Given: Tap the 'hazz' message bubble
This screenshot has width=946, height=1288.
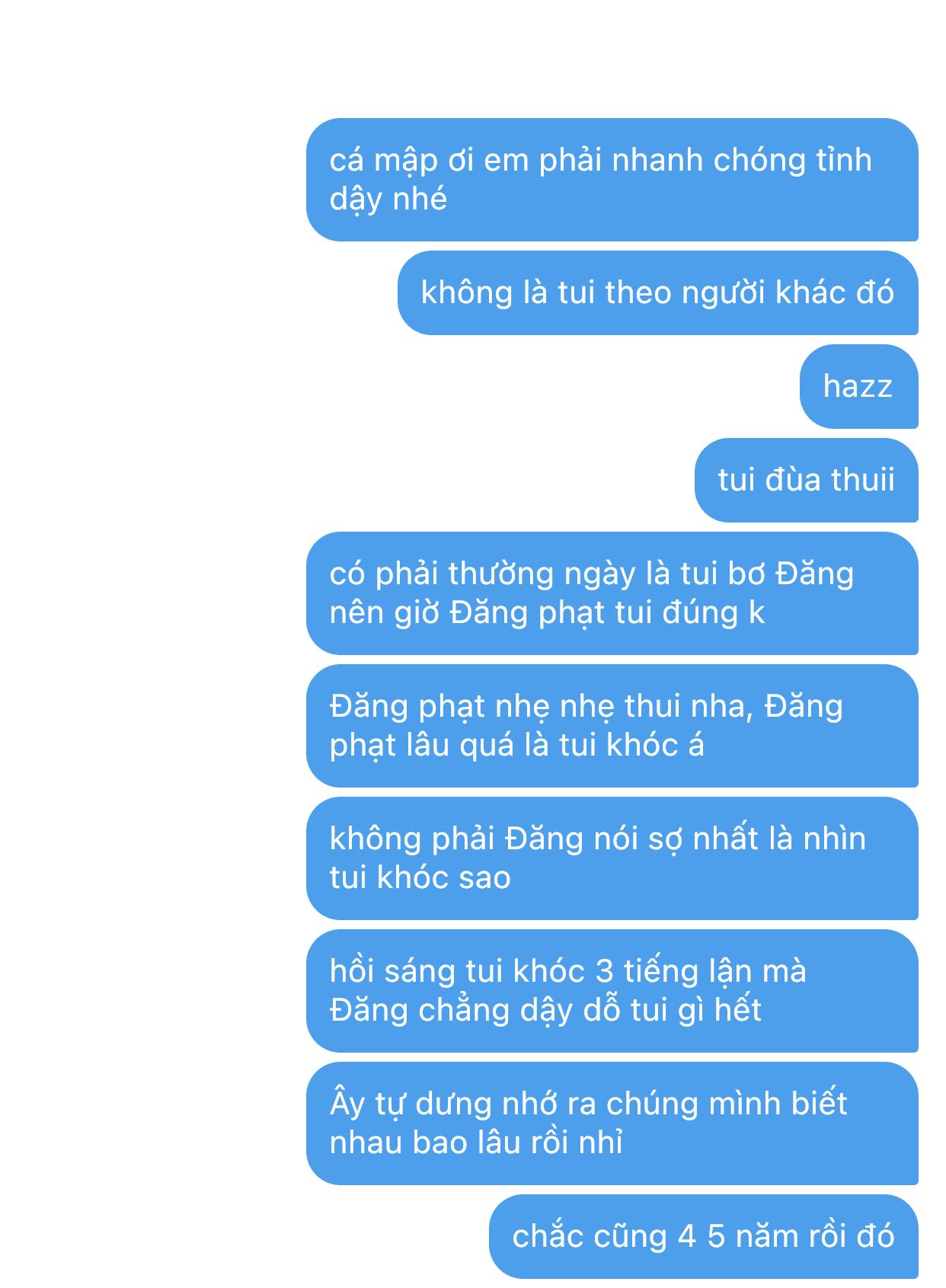Looking at the screenshot, I should coord(858,386).
